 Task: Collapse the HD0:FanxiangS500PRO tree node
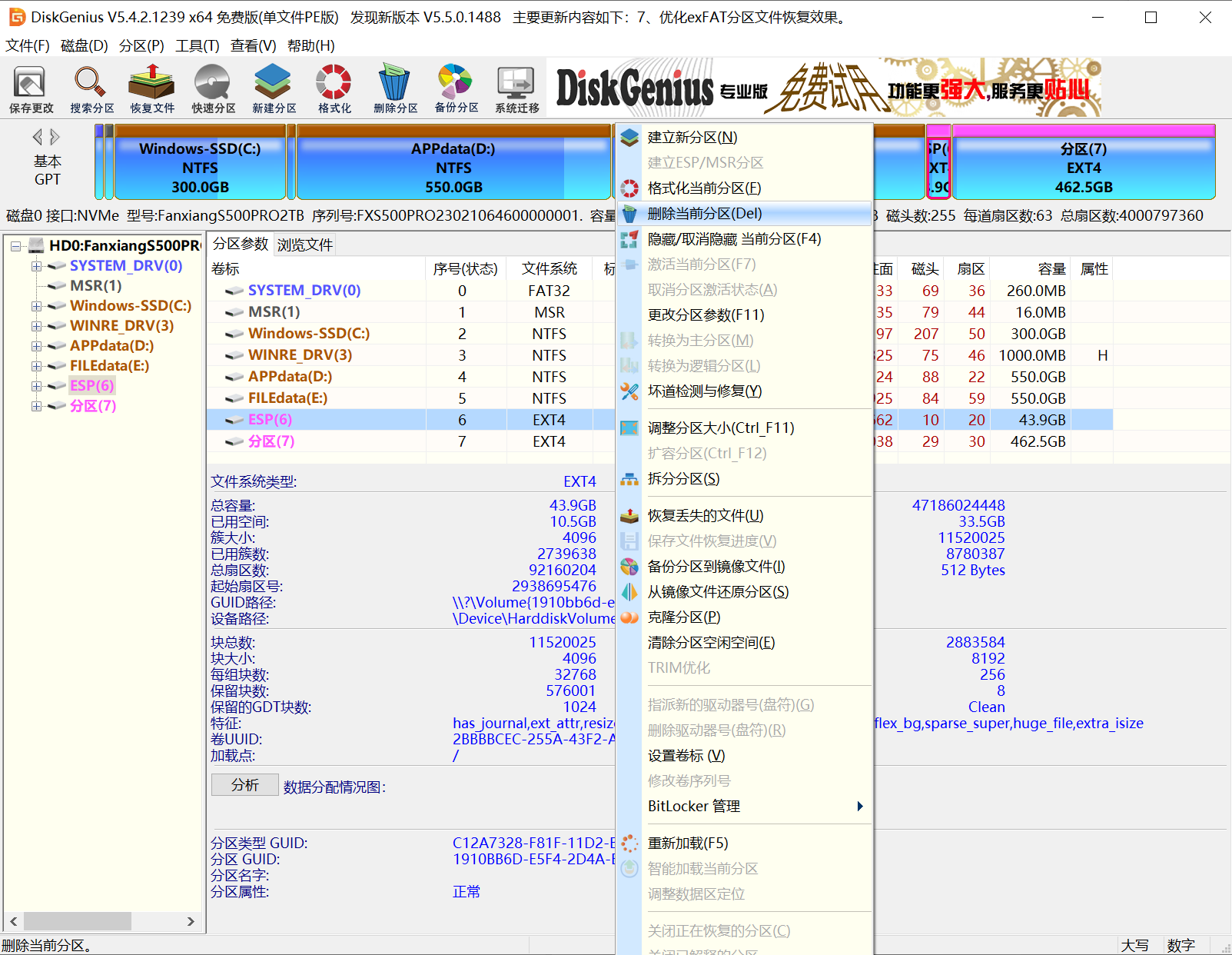pos(15,246)
